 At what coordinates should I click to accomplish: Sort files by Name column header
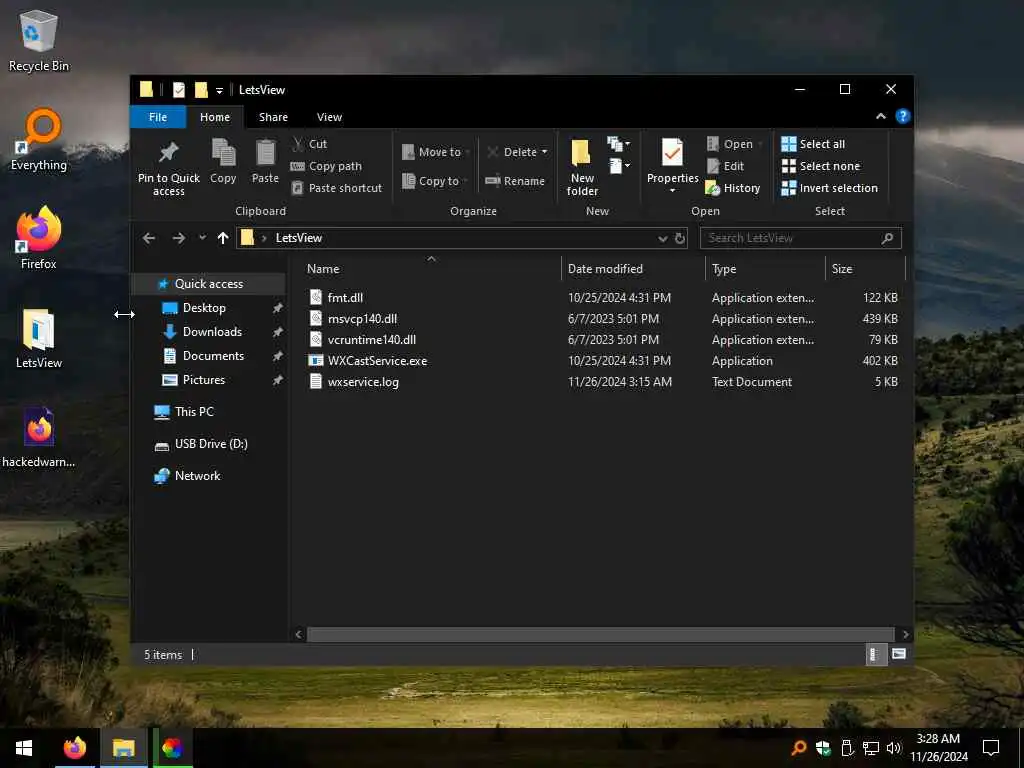pos(431,268)
